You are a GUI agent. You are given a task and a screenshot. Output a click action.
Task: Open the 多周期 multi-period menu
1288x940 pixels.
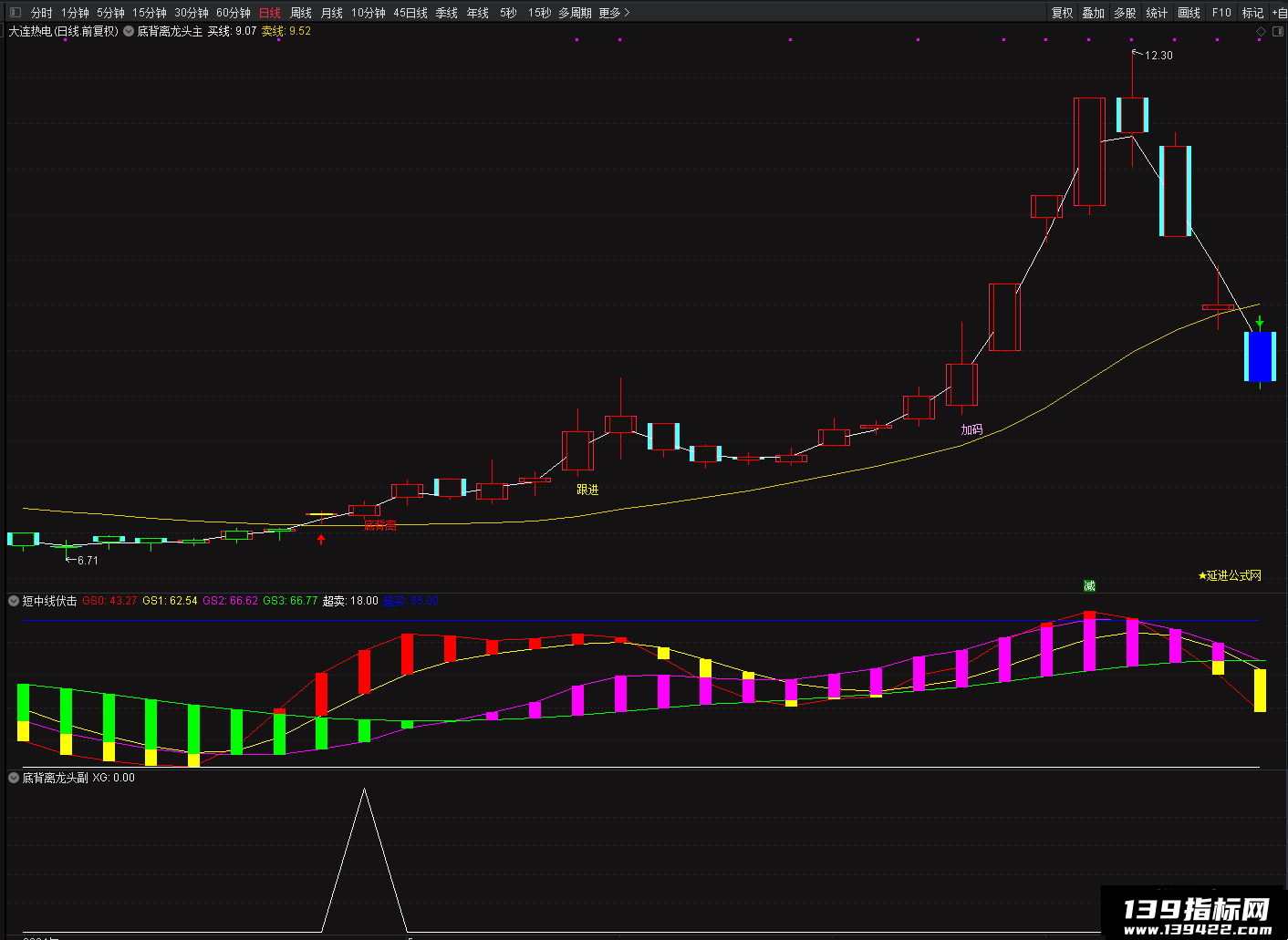click(575, 12)
